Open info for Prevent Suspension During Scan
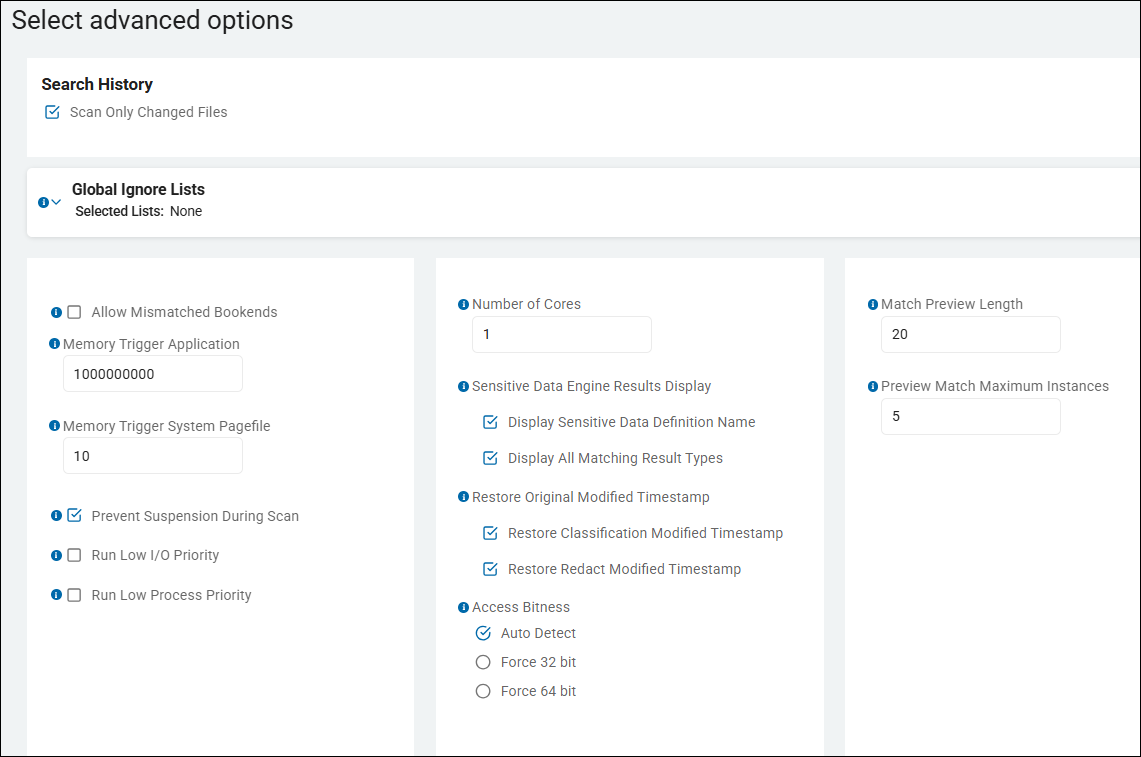 coord(57,515)
